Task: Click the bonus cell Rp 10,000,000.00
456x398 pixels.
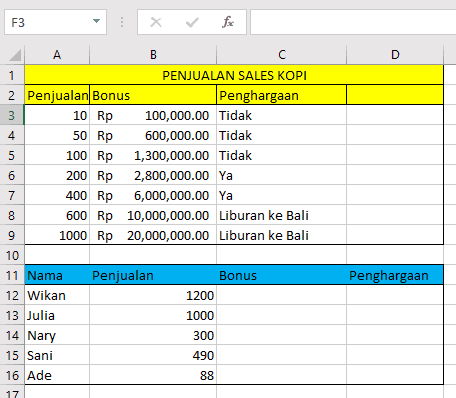Action: [x=153, y=215]
